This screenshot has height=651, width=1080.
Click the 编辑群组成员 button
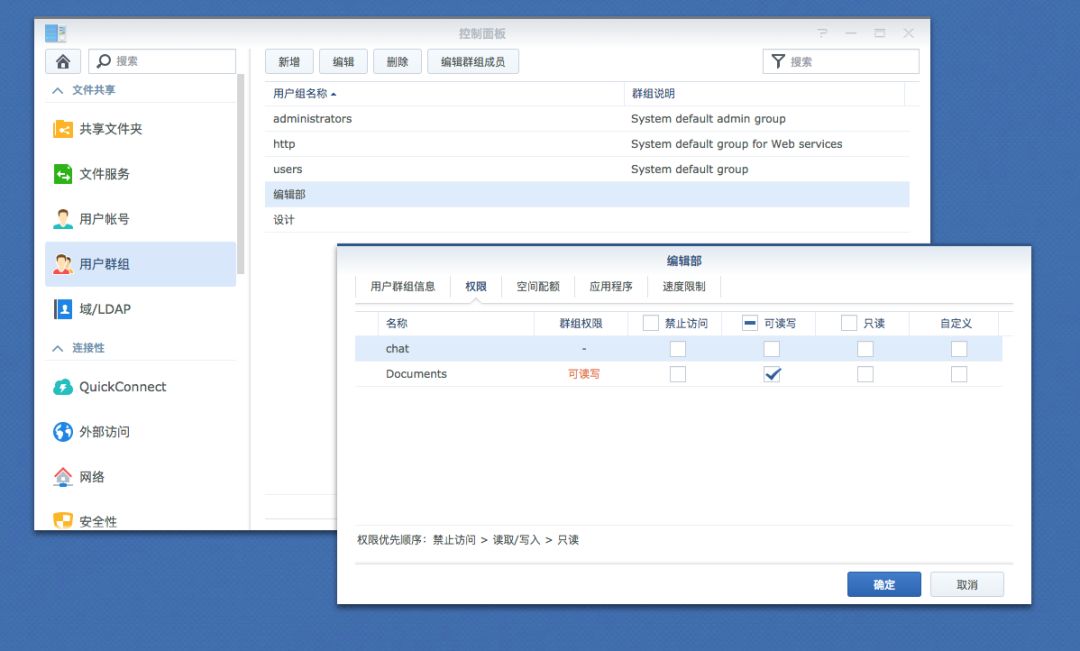(472, 61)
